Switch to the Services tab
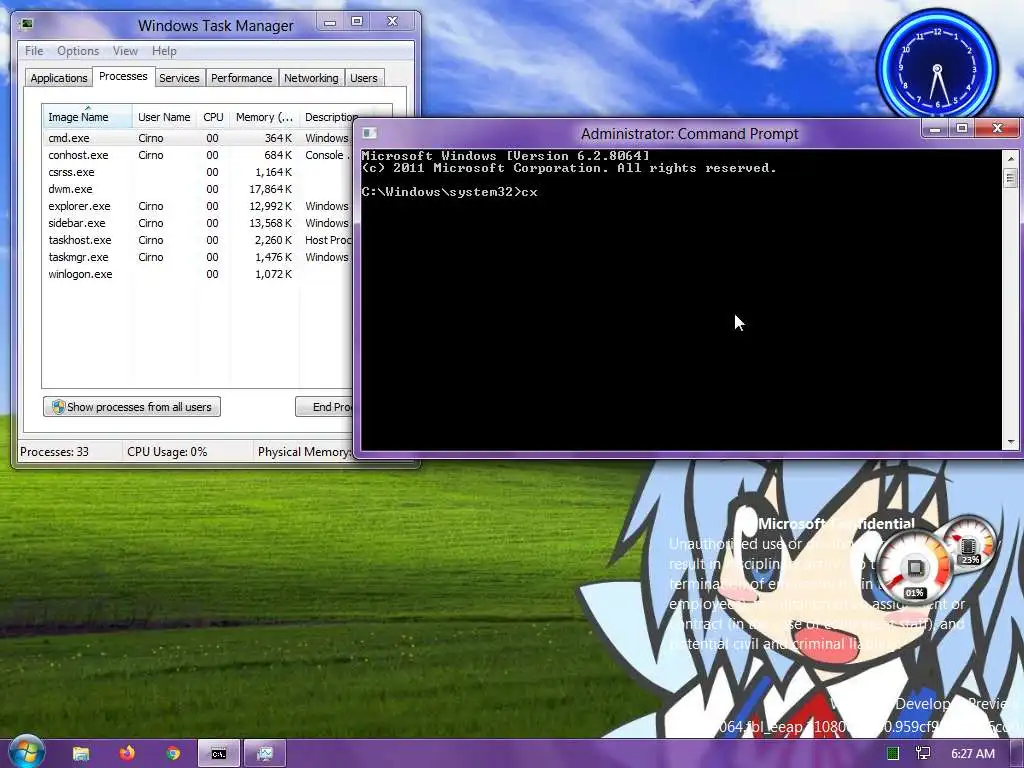 point(179,78)
